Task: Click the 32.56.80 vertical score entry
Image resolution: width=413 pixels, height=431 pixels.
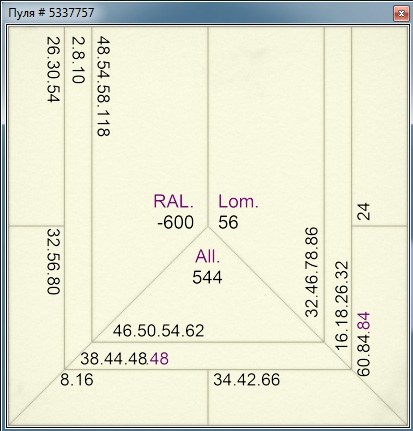Action: tap(53, 261)
